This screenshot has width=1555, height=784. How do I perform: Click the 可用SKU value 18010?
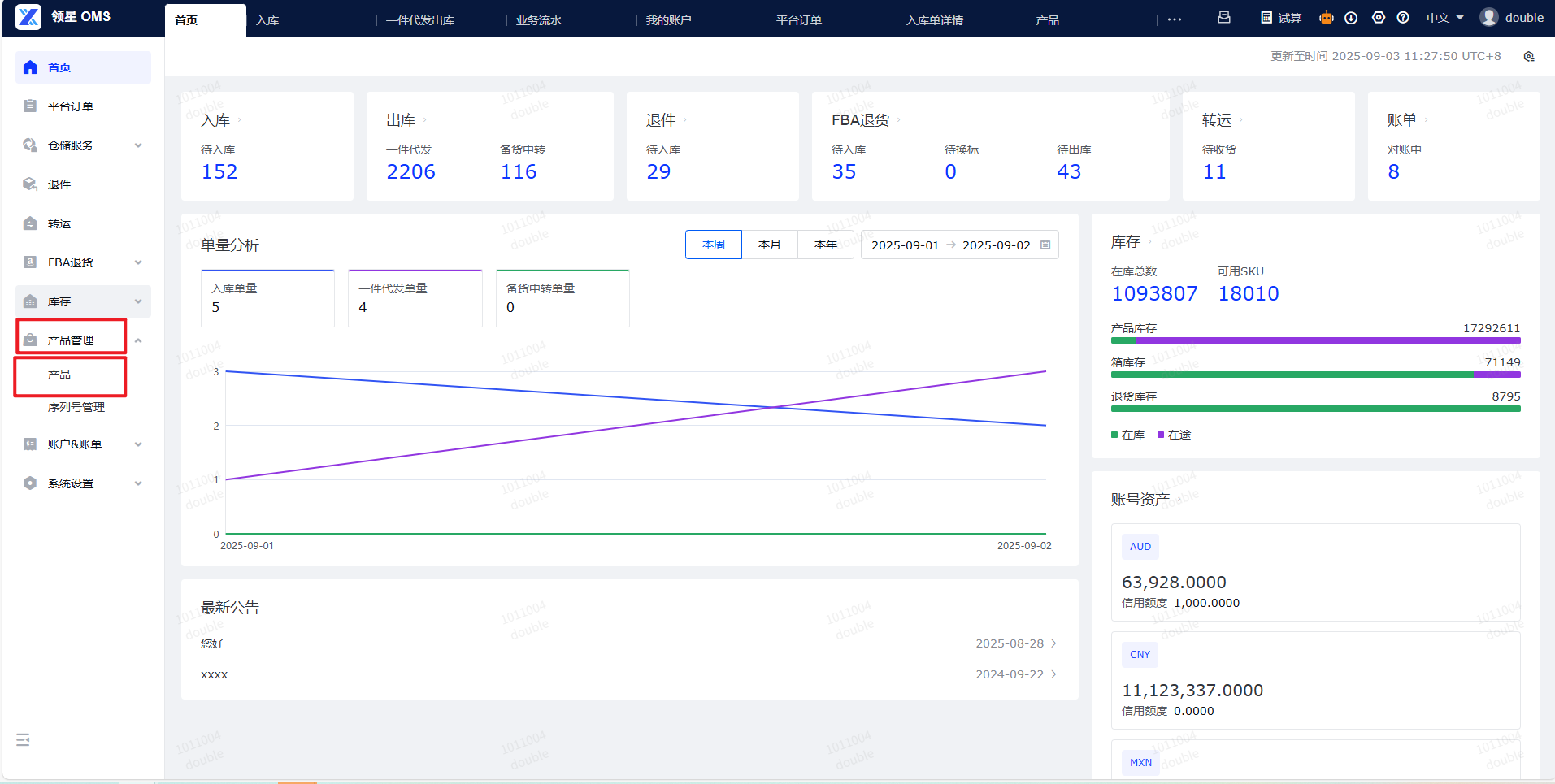pyautogui.click(x=1249, y=294)
